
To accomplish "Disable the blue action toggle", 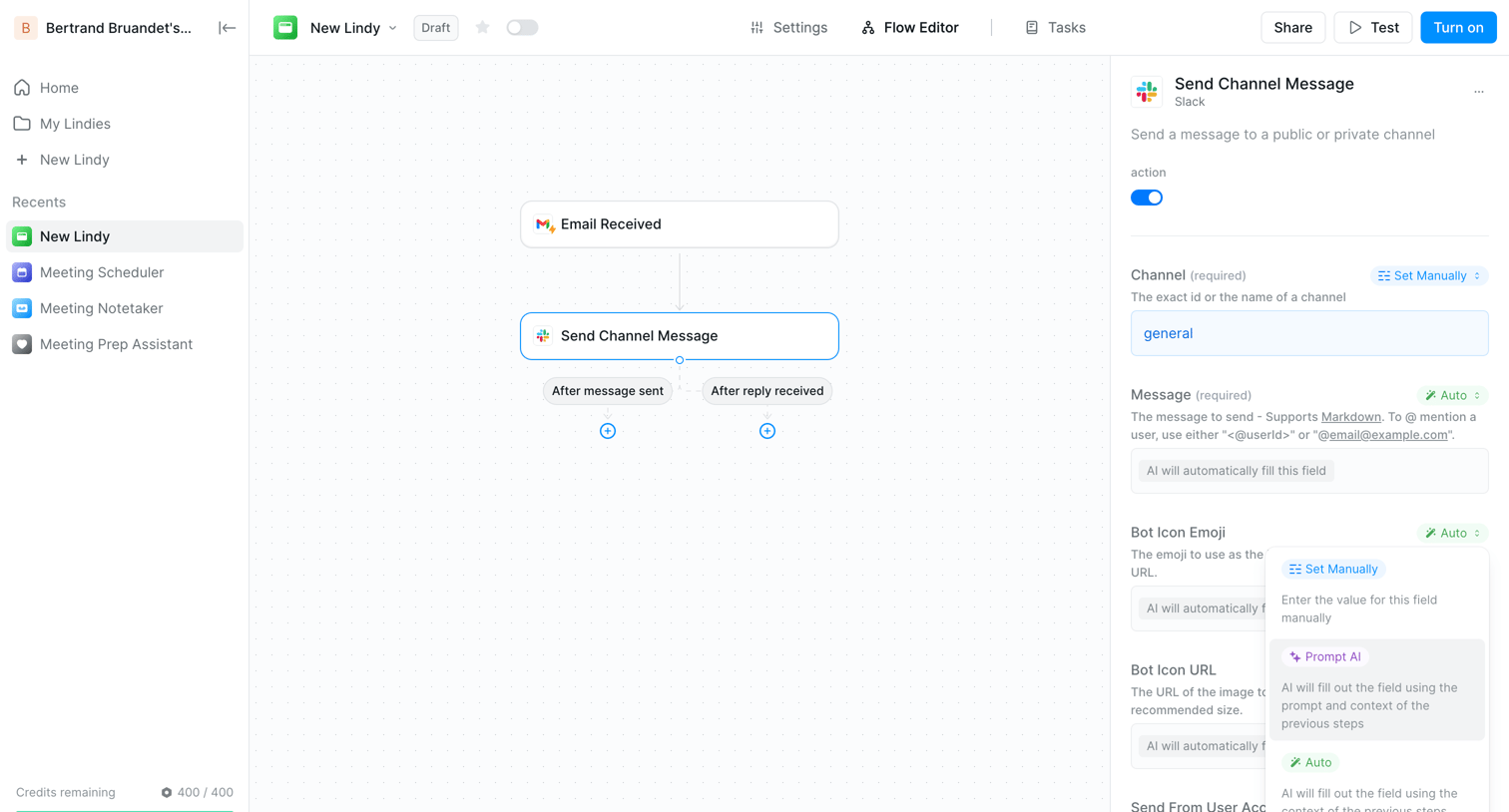I will [x=1147, y=198].
